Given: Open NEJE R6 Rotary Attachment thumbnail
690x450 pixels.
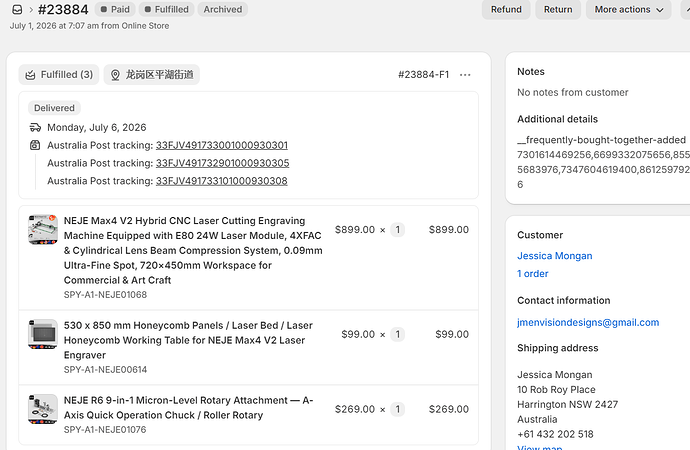Looking at the screenshot, I should coord(43,409).
